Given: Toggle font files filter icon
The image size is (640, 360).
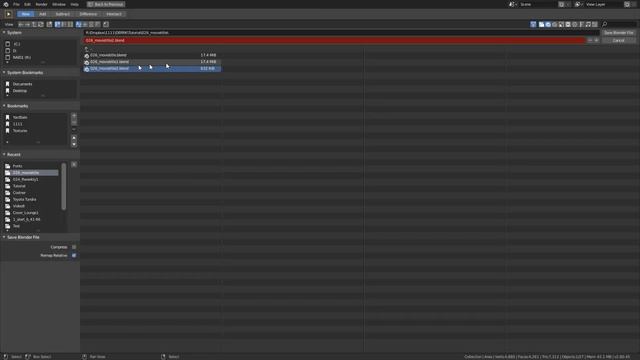Looking at the screenshot, I should [582, 24].
